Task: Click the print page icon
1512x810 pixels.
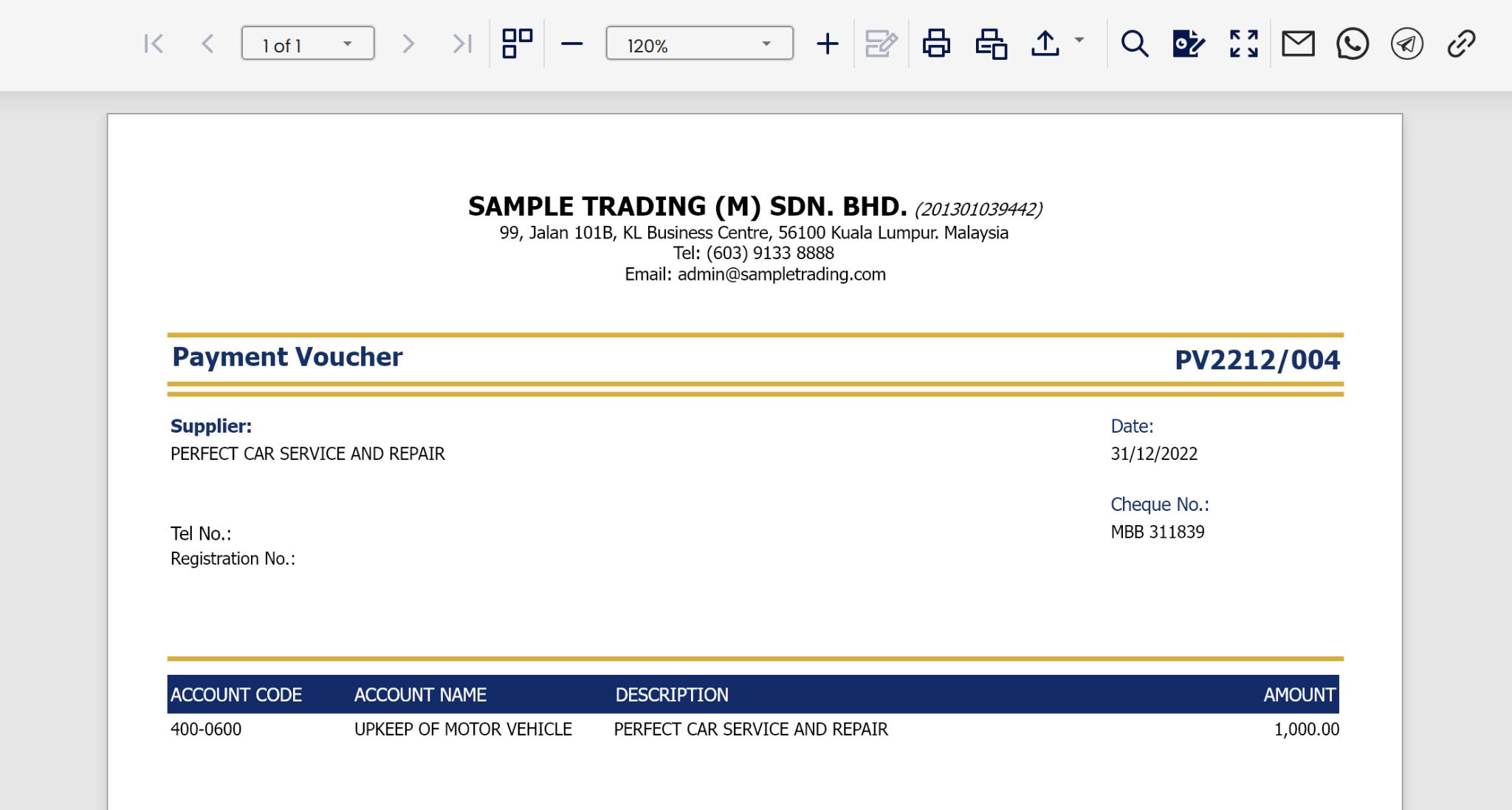Action: (x=991, y=44)
